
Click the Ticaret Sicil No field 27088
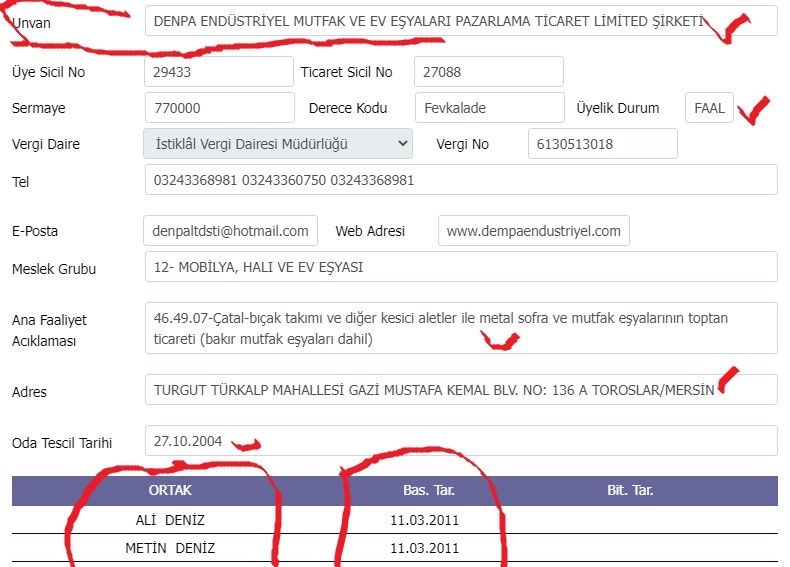point(489,72)
